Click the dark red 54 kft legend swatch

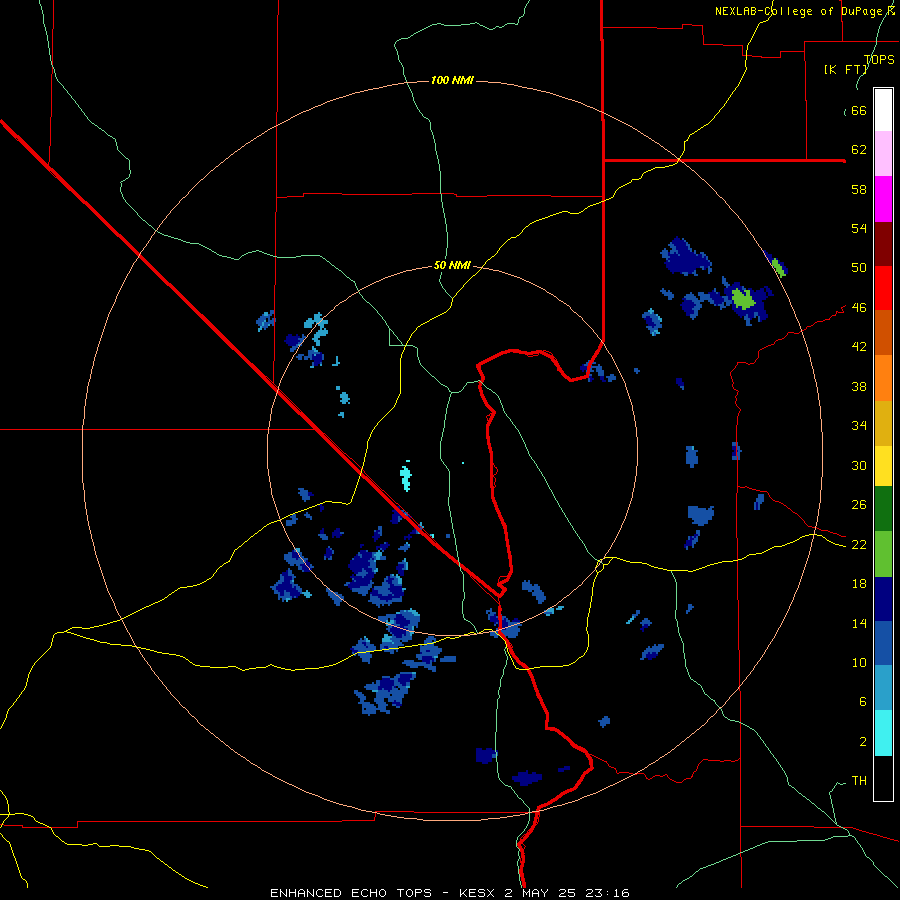(x=883, y=244)
